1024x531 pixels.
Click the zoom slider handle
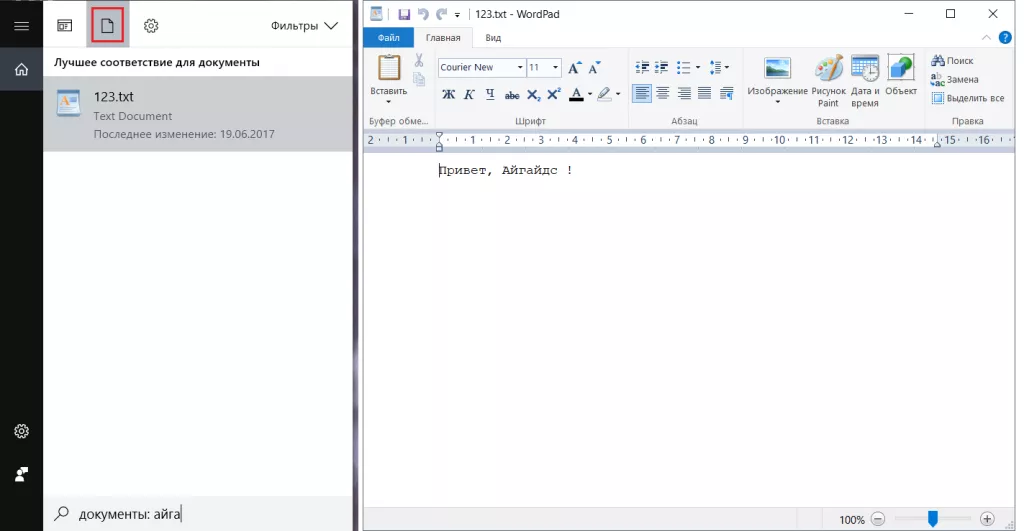(x=933, y=519)
